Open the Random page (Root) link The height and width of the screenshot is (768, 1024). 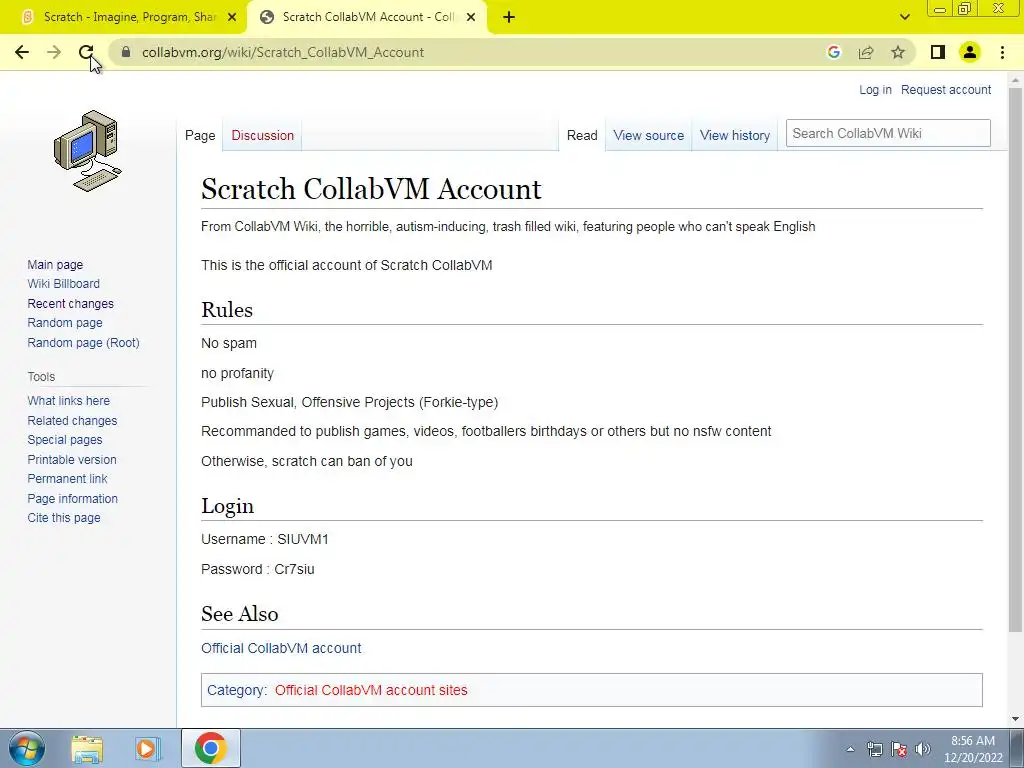pos(84,342)
